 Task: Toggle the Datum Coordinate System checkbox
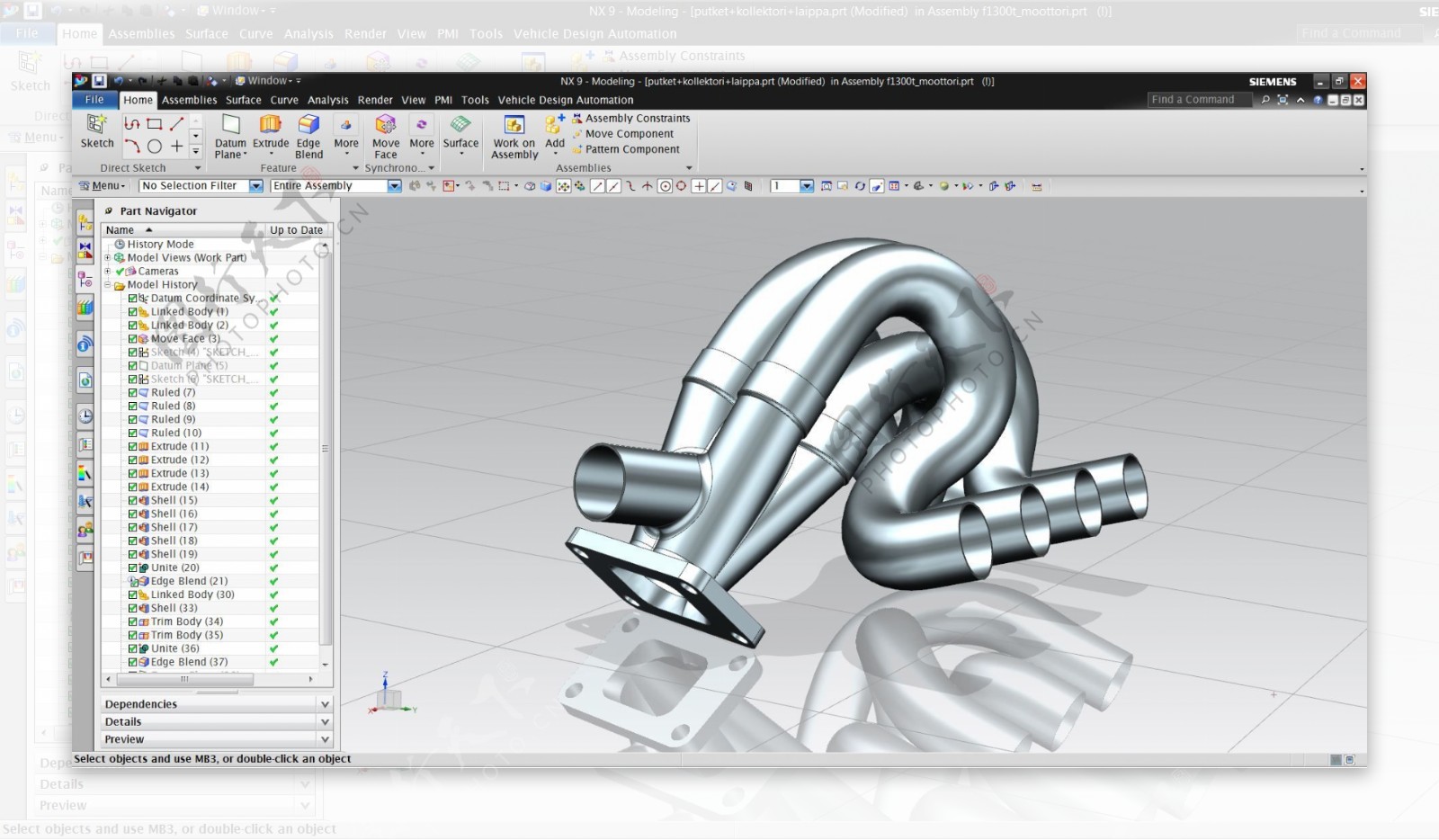(x=132, y=299)
